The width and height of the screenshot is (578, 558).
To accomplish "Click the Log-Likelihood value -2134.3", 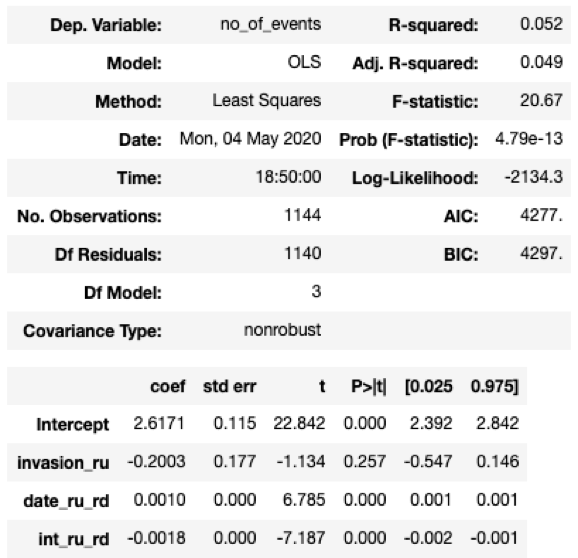I will click(533, 177).
